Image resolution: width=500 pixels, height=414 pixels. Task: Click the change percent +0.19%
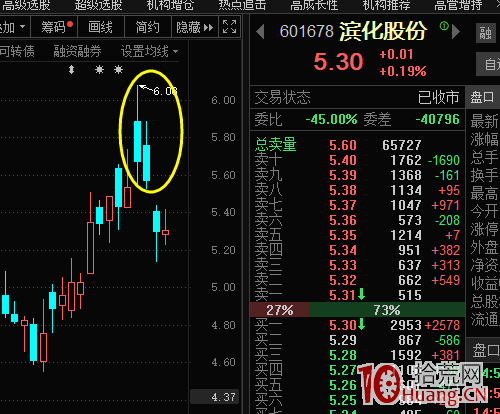click(x=403, y=71)
